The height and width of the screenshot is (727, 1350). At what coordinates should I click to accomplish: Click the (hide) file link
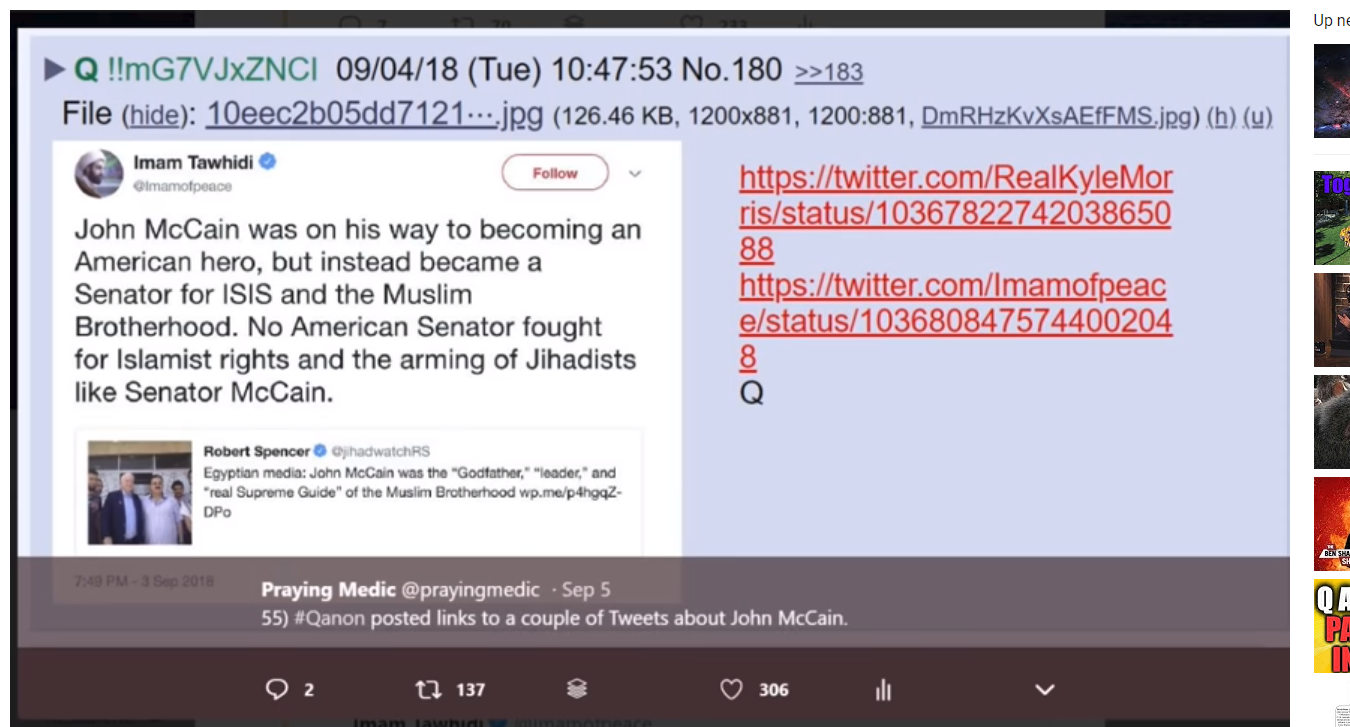click(155, 117)
